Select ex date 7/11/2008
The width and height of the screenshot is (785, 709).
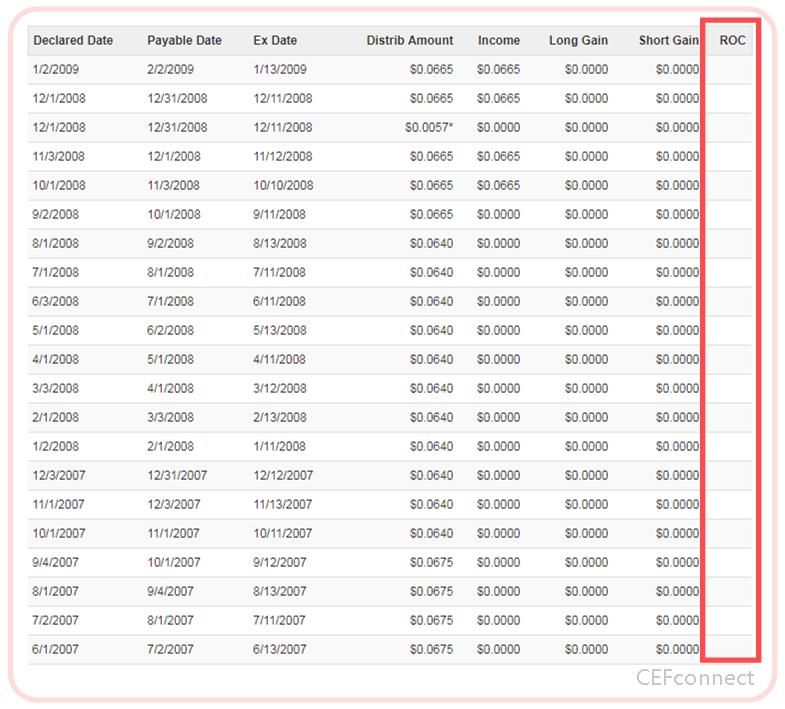[279, 273]
